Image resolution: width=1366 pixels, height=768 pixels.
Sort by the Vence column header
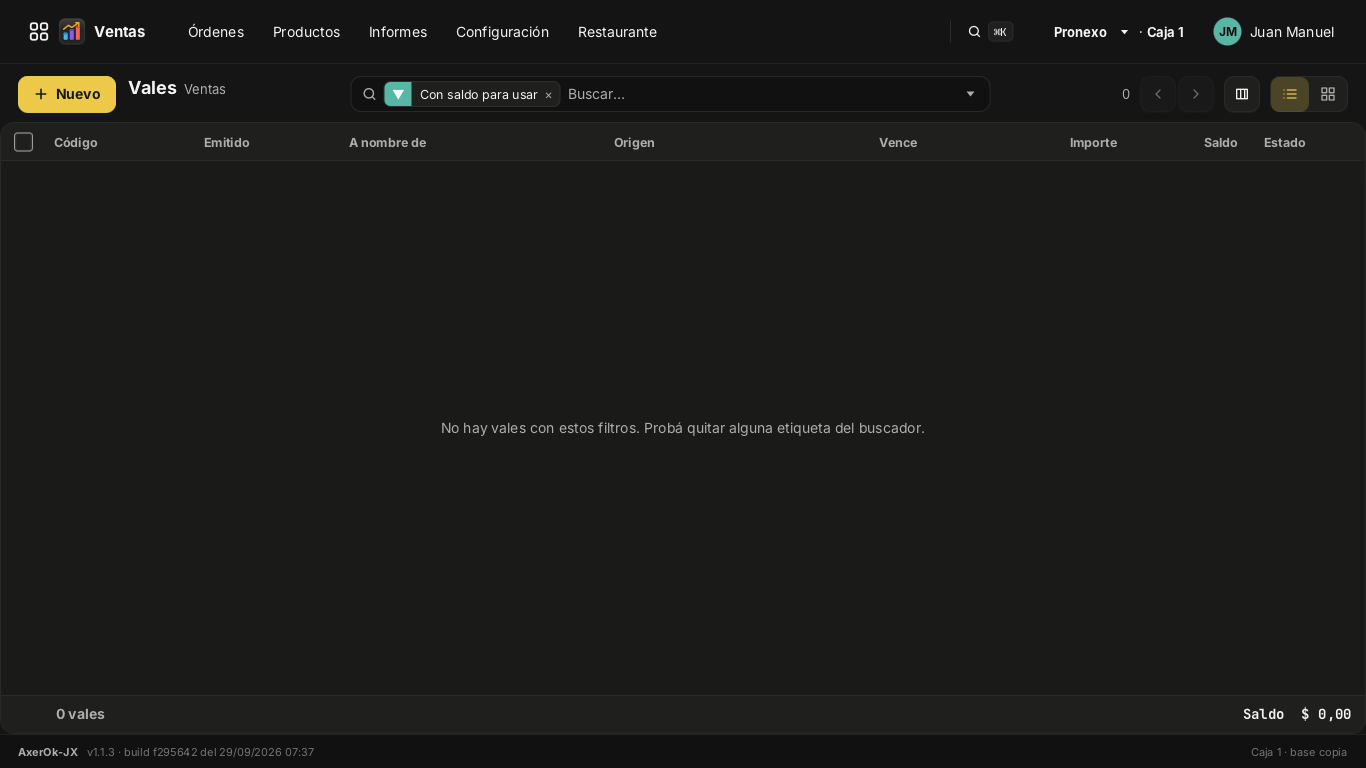pos(898,142)
